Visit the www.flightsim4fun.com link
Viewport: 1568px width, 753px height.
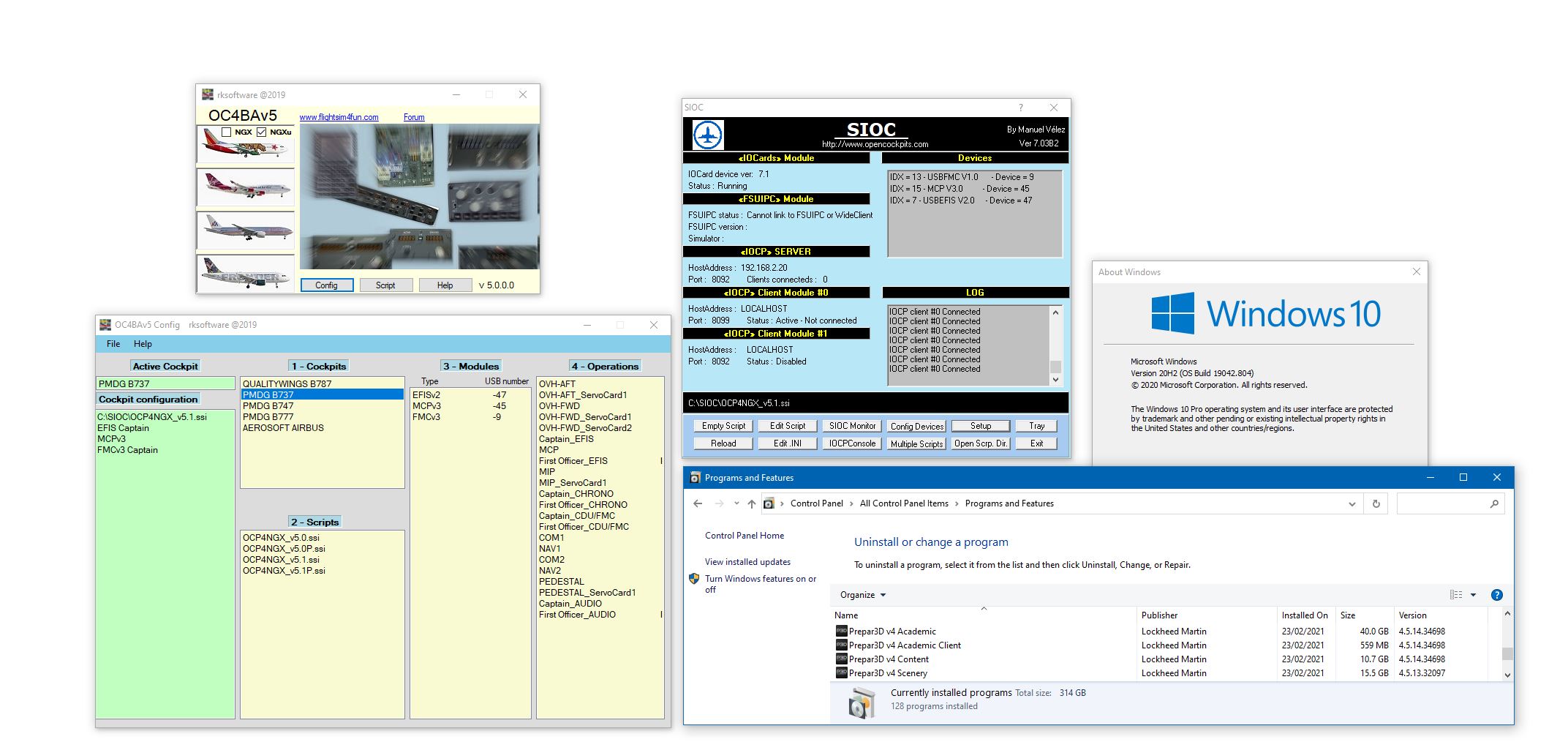(x=339, y=117)
